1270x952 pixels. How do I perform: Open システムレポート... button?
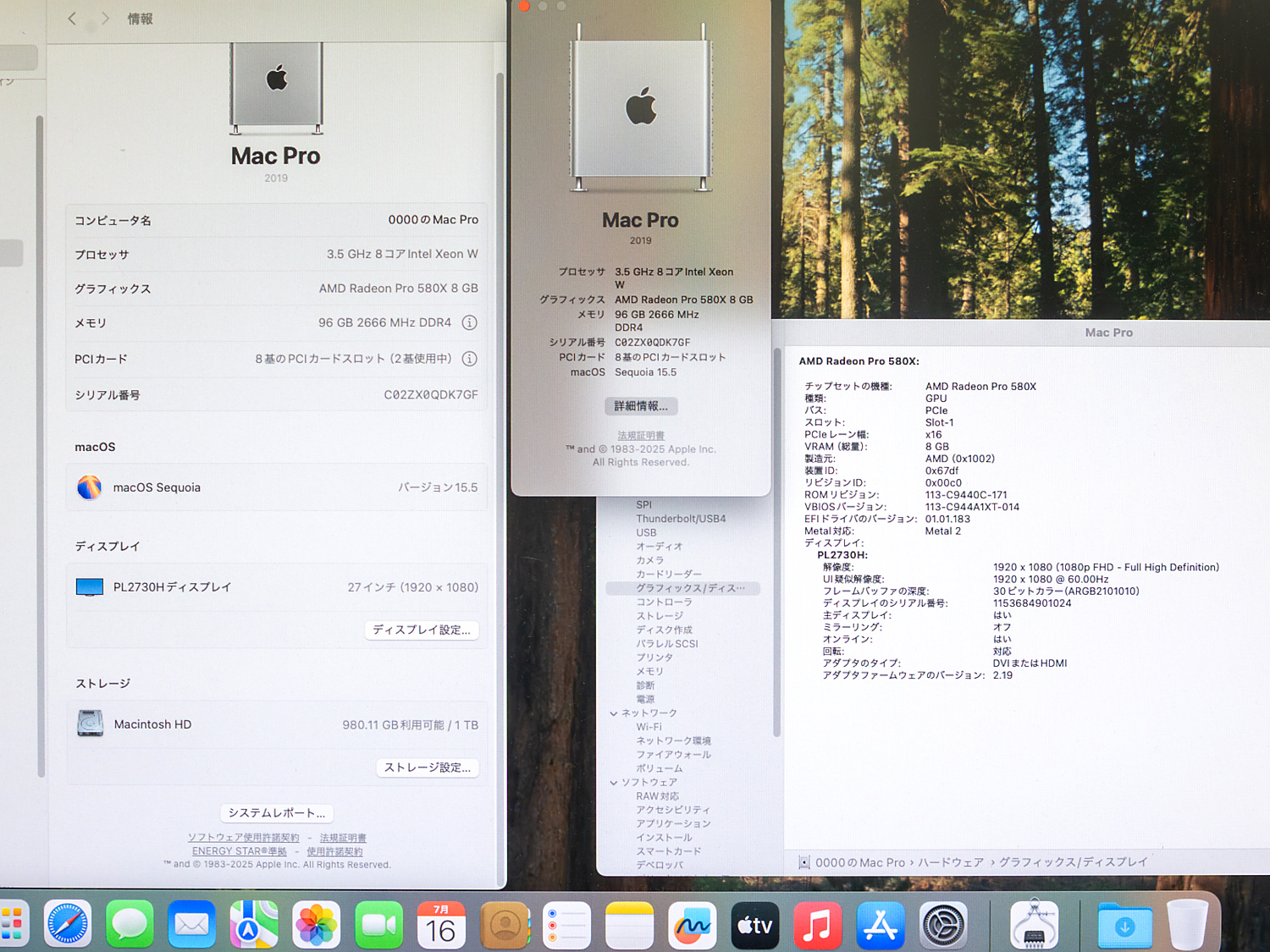point(277,812)
